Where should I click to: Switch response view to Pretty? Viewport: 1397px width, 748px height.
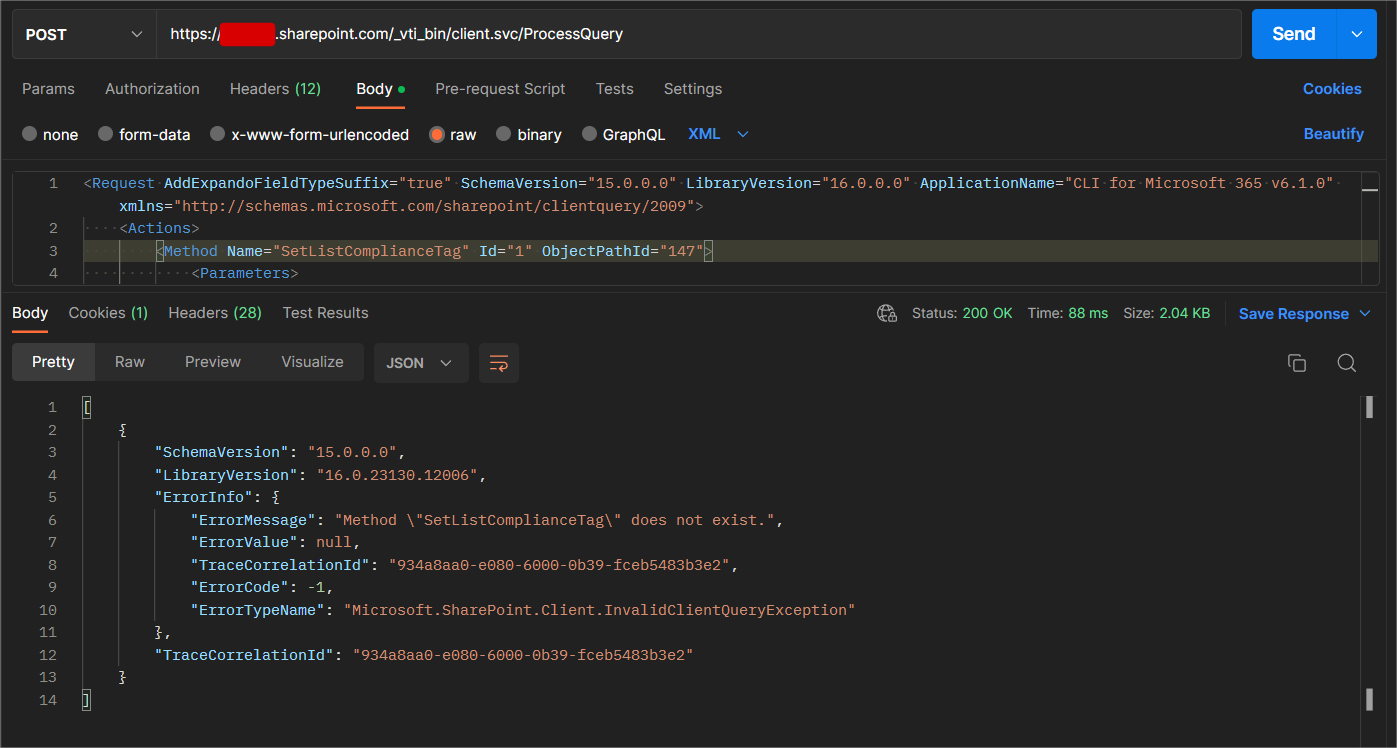pos(53,362)
